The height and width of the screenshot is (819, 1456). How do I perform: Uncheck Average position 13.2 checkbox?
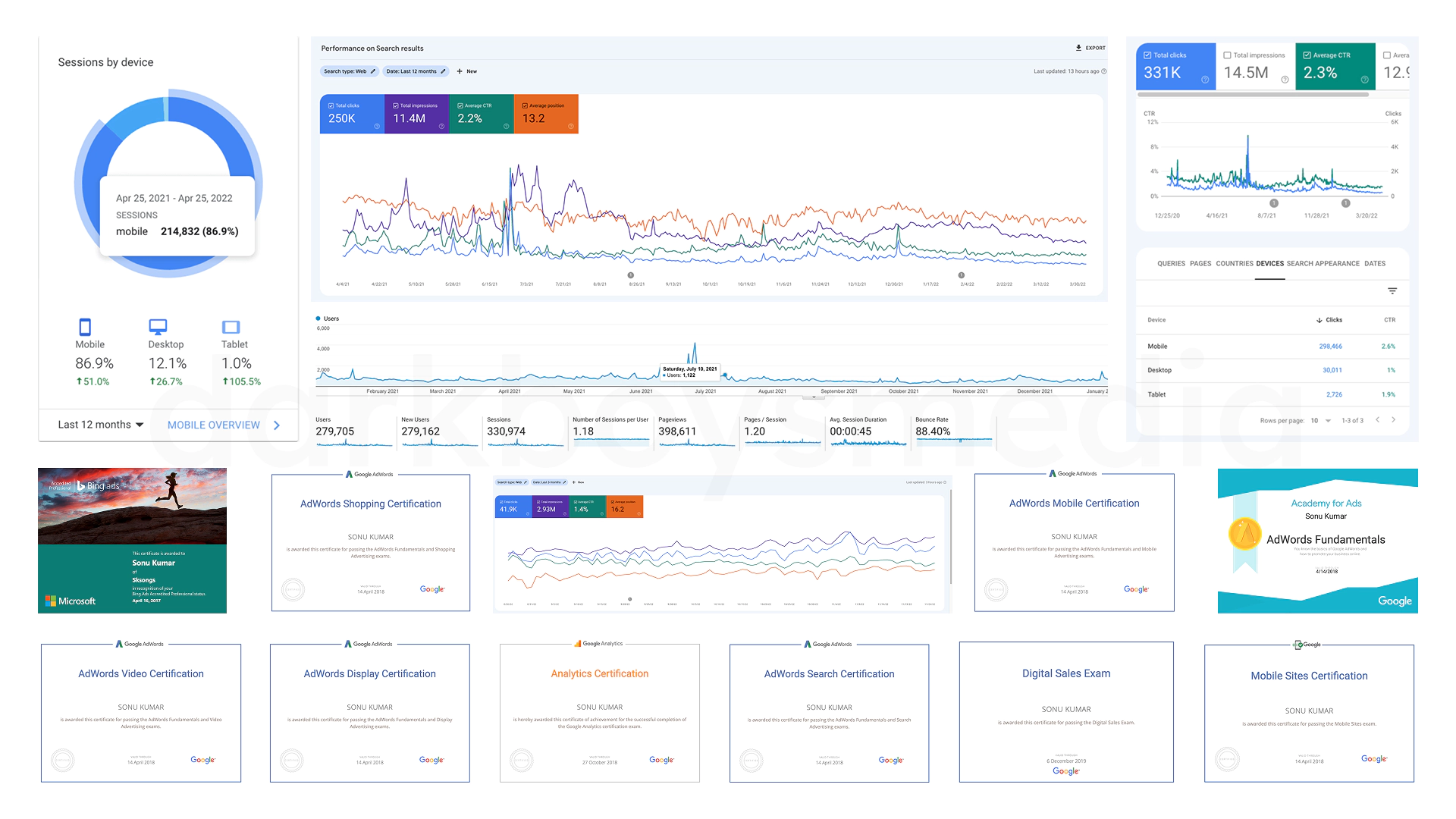525,105
